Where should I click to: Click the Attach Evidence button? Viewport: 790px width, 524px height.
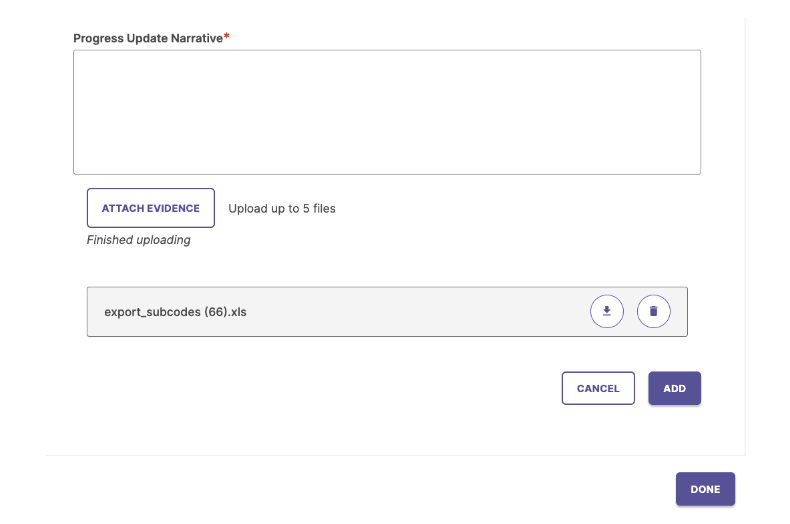point(151,208)
